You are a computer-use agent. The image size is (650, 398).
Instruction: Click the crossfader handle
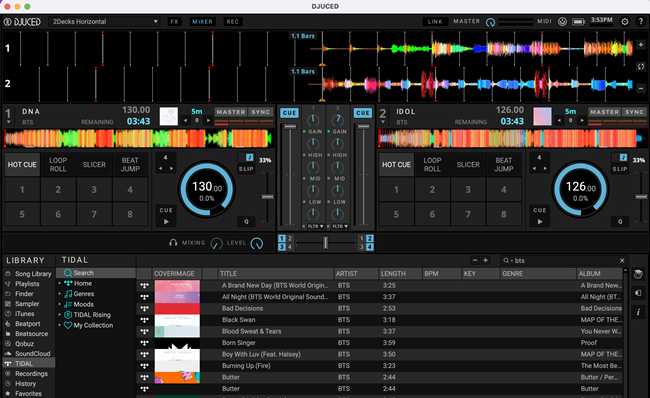pos(325,242)
